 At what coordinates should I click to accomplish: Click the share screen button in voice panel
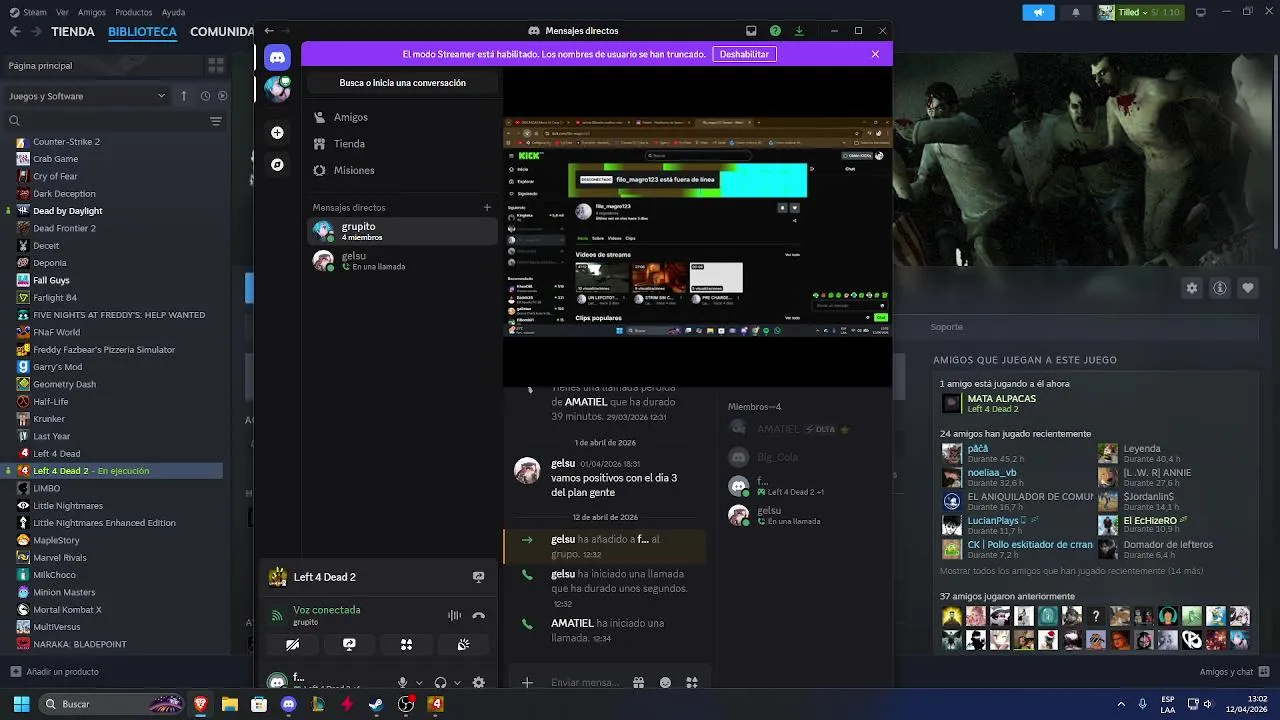click(349, 645)
